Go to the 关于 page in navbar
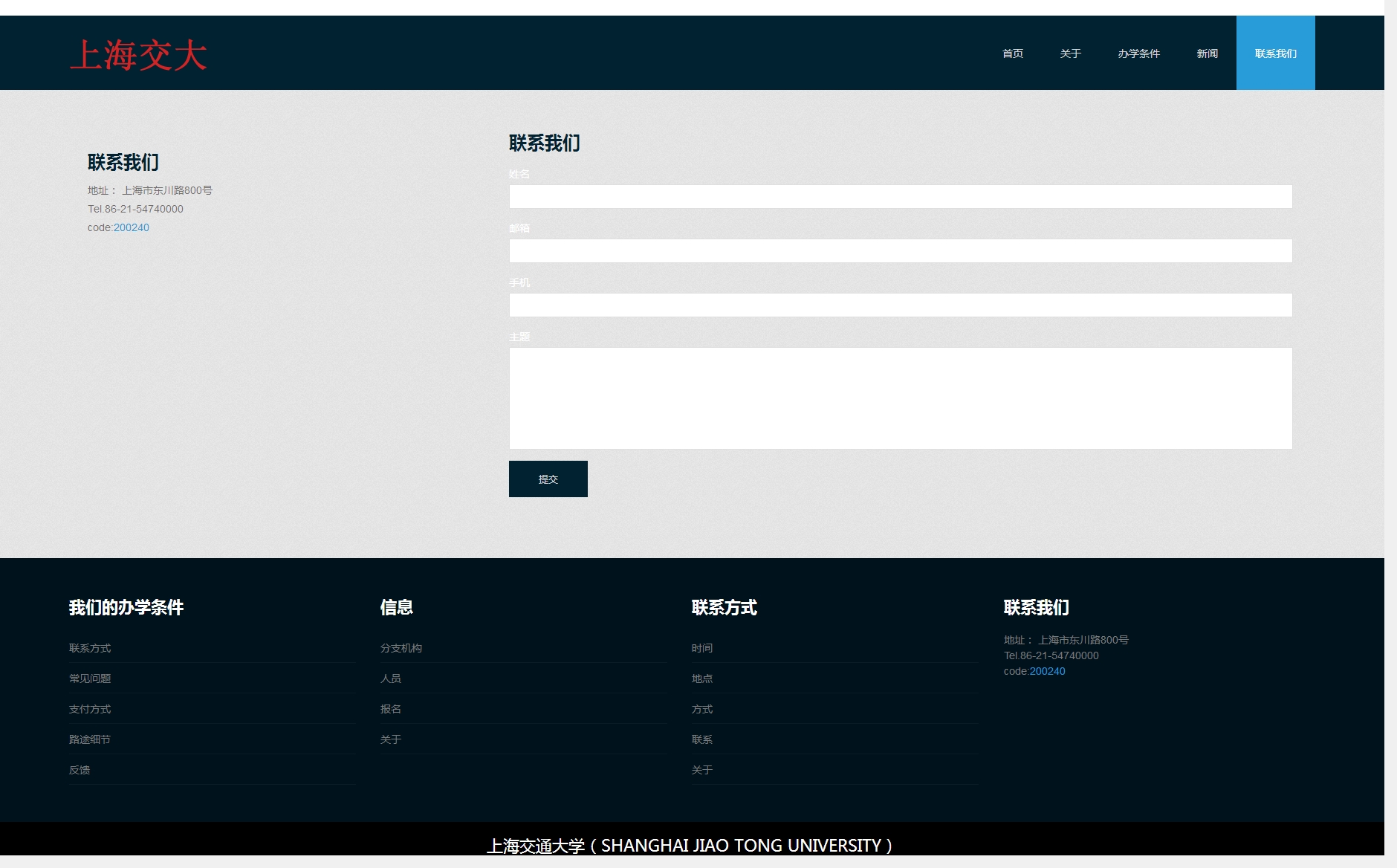The width and height of the screenshot is (1397, 868). pyautogui.click(x=1070, y=54)
